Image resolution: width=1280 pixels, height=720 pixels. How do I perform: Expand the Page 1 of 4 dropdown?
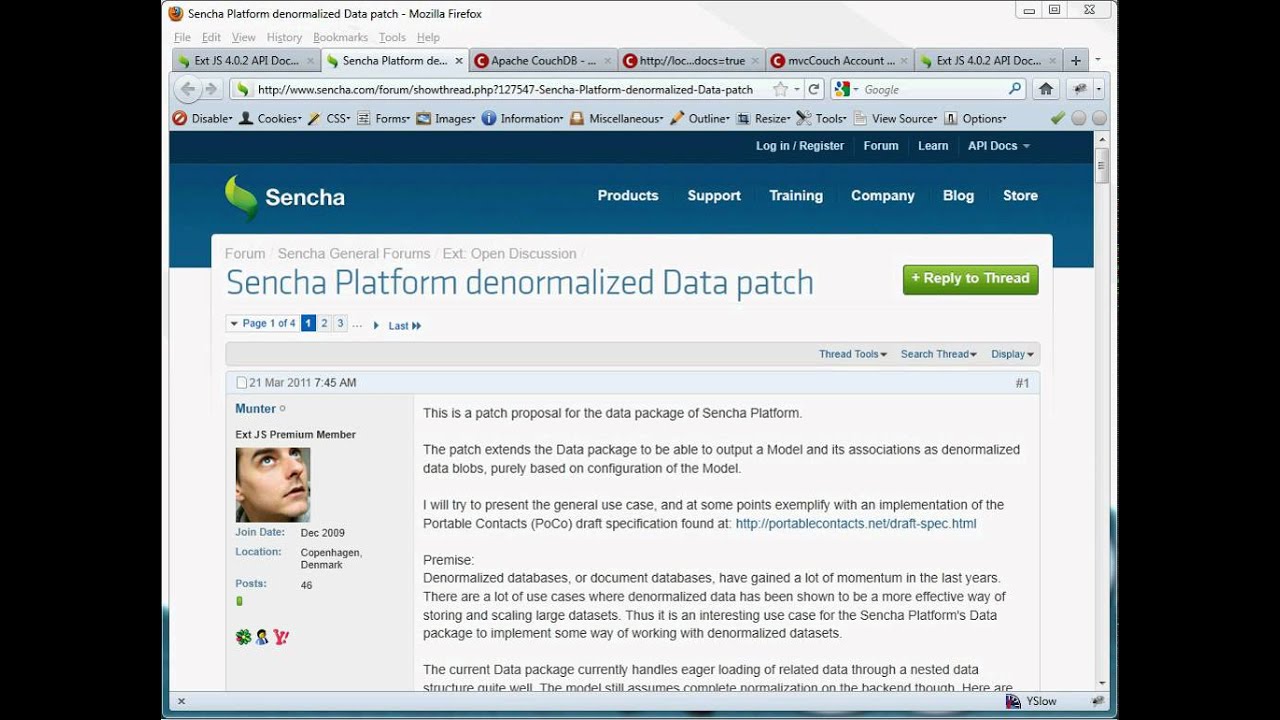coord(262,324)
